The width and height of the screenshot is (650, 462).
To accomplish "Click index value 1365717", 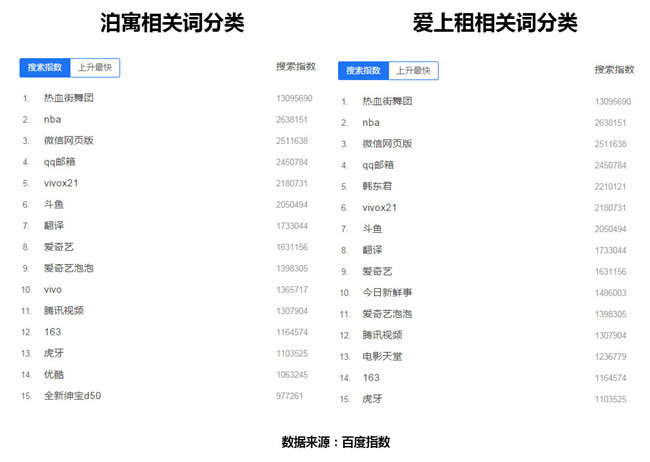I will pyautogui.click(x=292, y=290).
